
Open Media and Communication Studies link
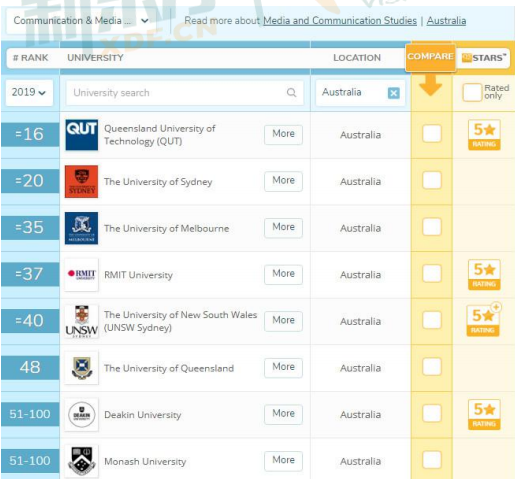pos(340,21)
